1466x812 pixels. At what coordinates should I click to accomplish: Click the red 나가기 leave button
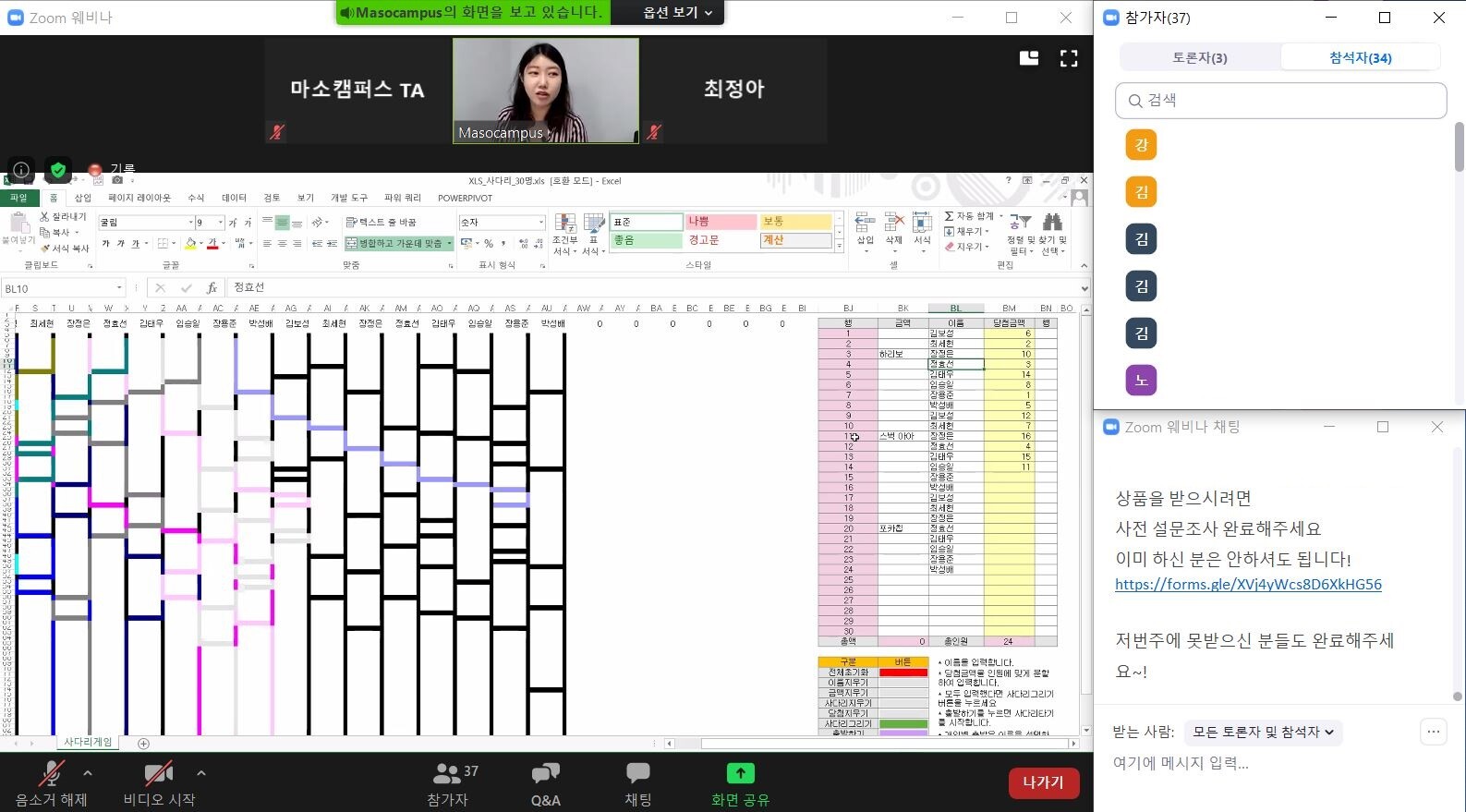[x=1043, y=782]
